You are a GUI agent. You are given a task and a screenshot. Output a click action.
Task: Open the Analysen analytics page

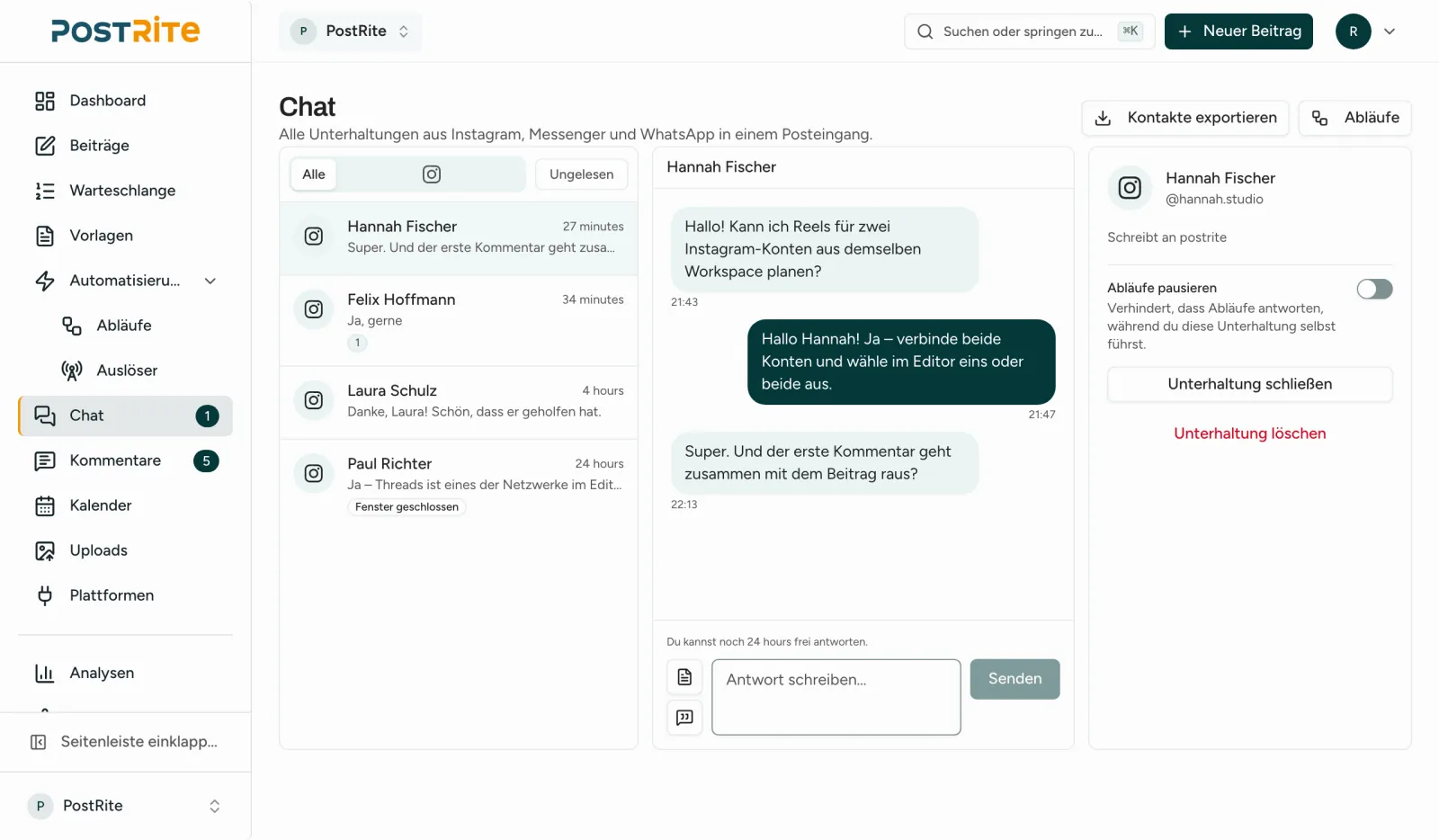(x=125, y=673)
